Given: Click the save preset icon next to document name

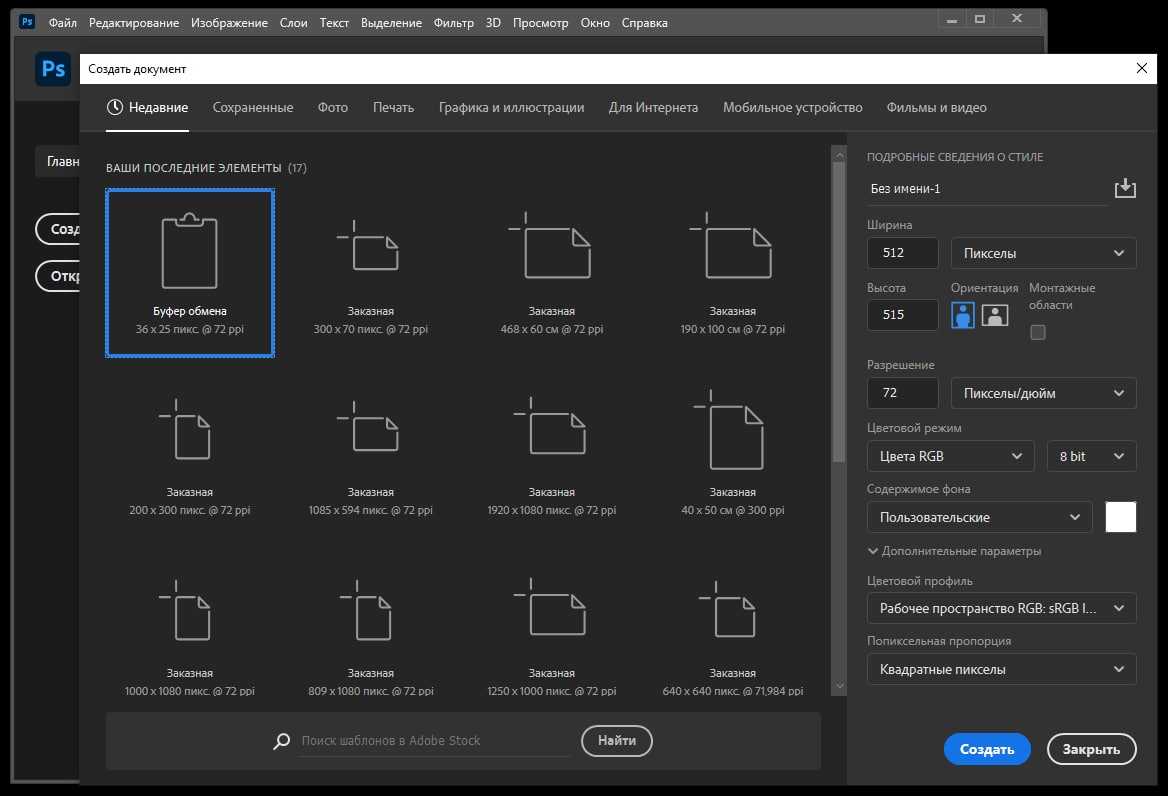Looking at the screenshot, I should [x=1125, y=188].
